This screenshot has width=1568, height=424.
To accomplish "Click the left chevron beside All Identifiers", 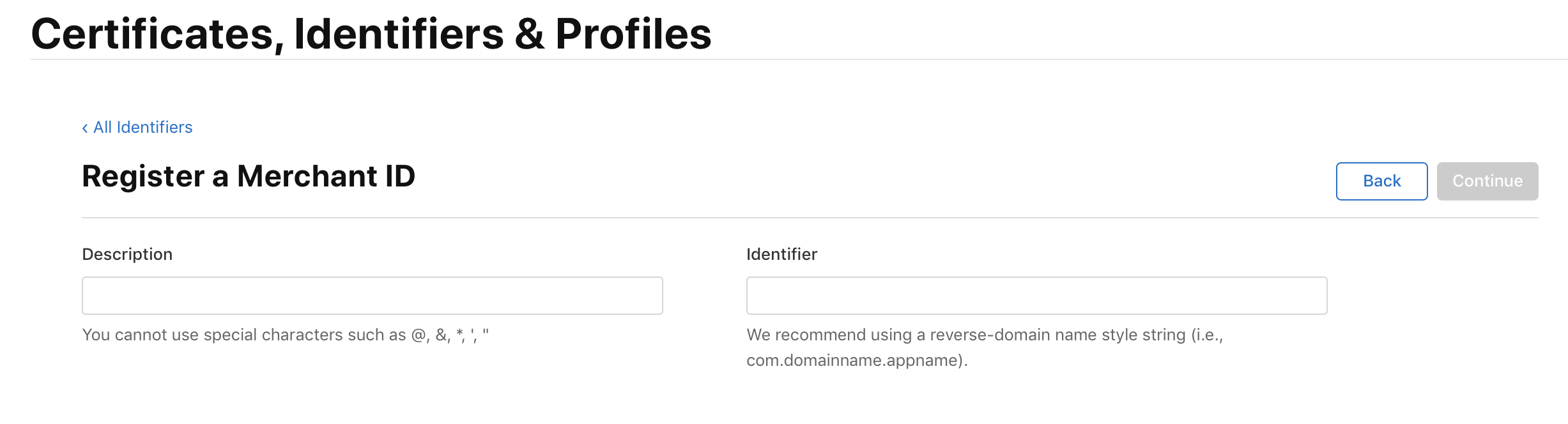I will pos(85,128).
